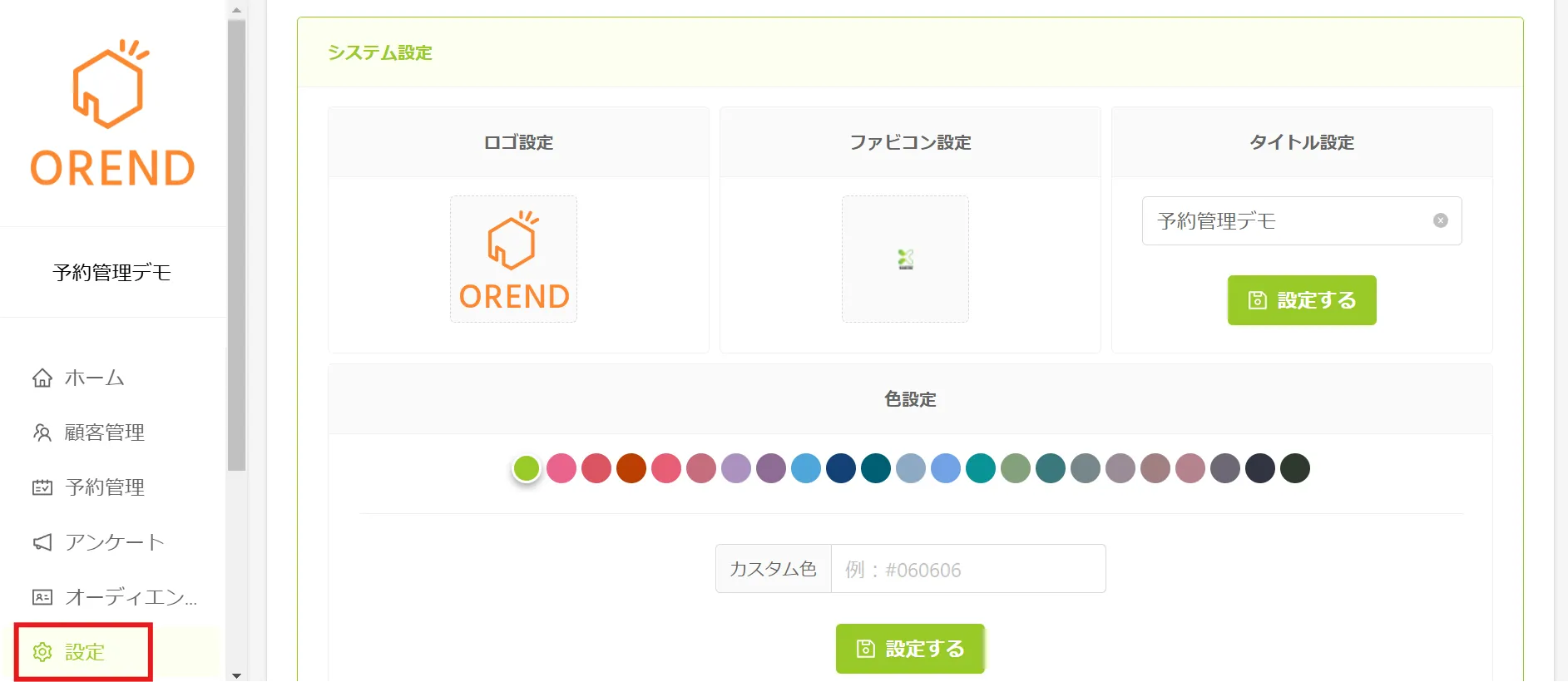This screenshot has height=682, width=1568.
Task: Click the タイトル設定 card header
Action: tap(1302, 142)
